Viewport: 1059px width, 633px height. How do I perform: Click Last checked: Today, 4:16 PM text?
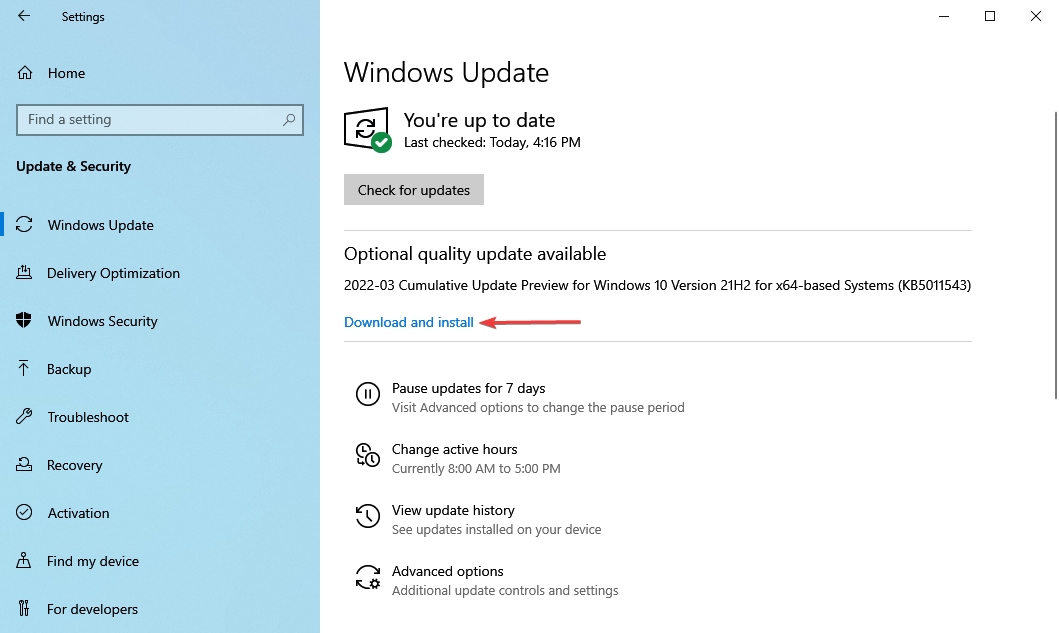[492, 142]
